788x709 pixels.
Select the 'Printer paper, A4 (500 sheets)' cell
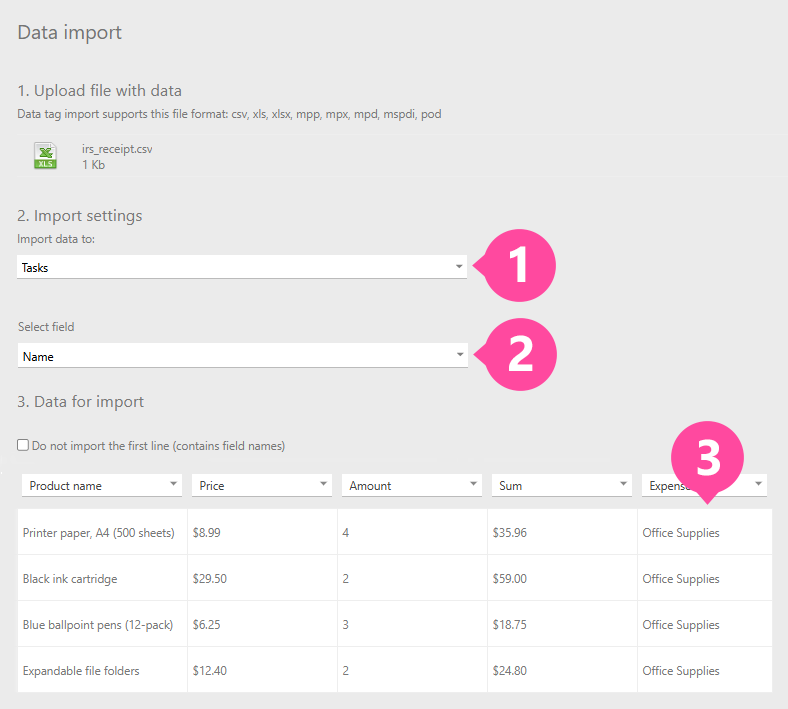(99, 533)
